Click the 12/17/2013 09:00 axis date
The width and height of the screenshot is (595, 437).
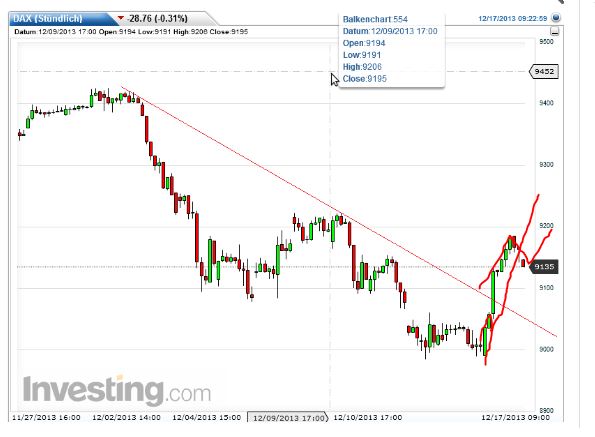515,417
